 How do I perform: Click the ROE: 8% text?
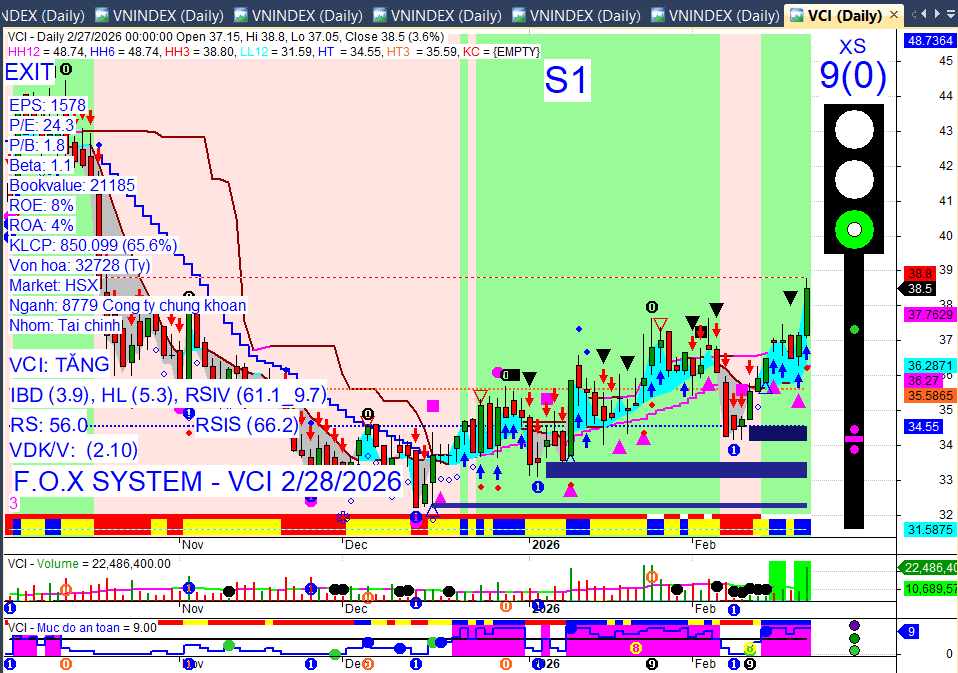42,205
